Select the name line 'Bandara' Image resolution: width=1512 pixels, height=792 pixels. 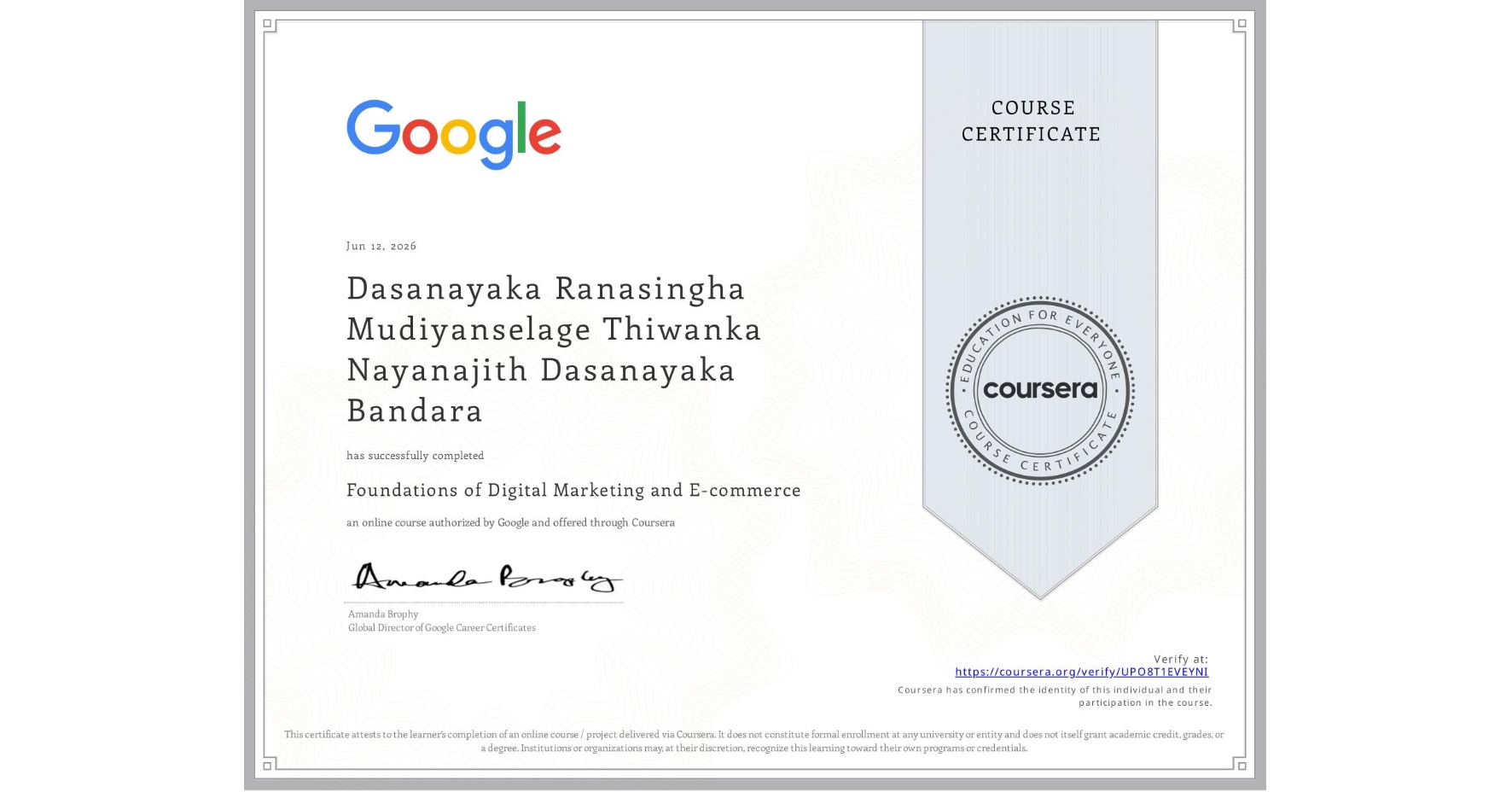[415, 411]
